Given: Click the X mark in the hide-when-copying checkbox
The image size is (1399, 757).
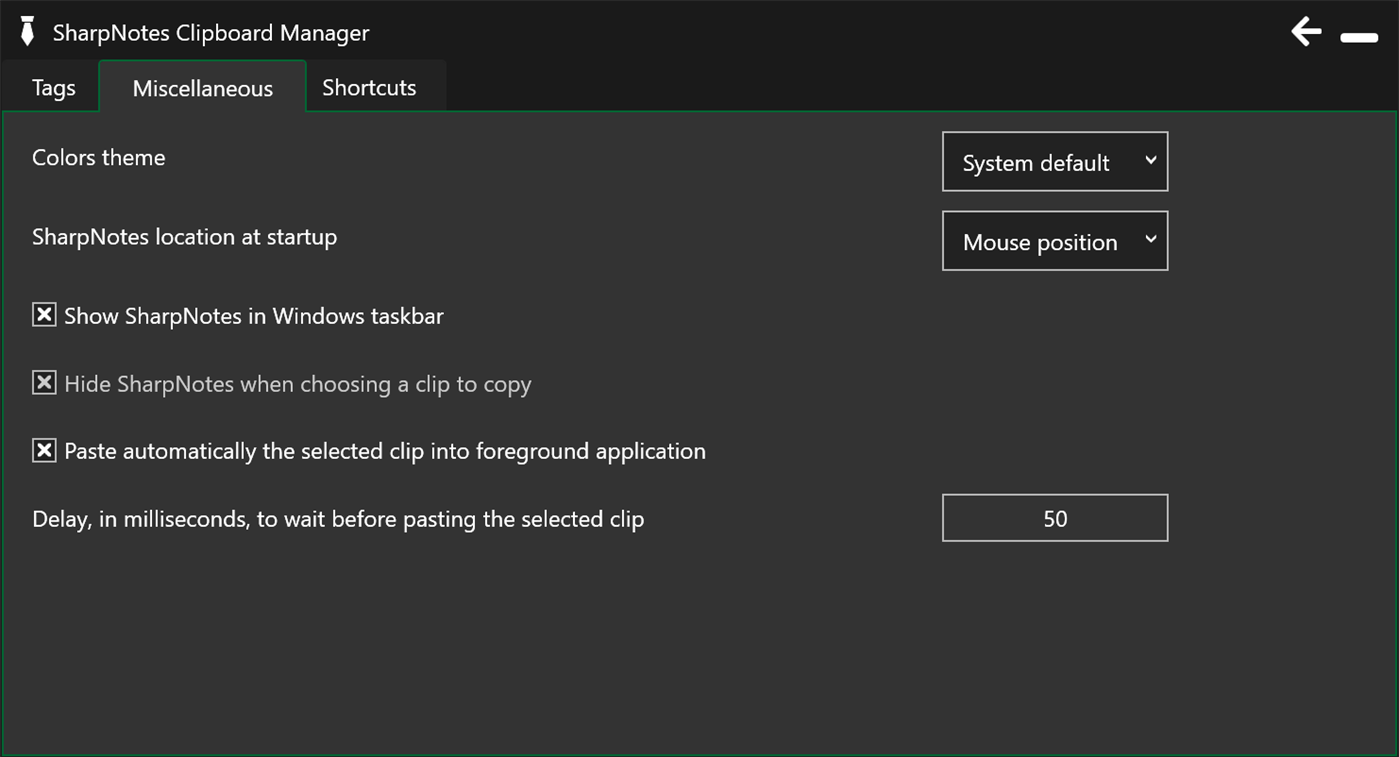Looking at the screenshot, I should (x=44, y=383).
